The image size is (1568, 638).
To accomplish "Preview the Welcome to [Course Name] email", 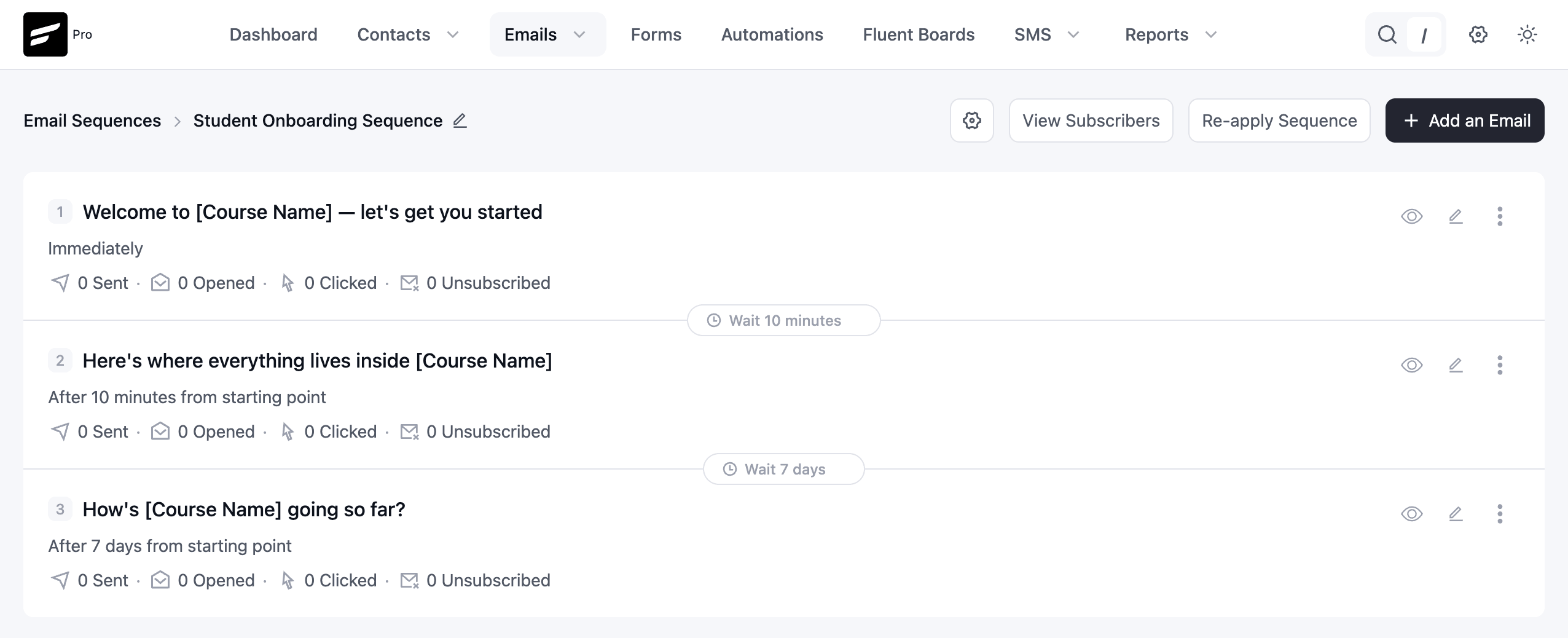I will click(1412, 216).
